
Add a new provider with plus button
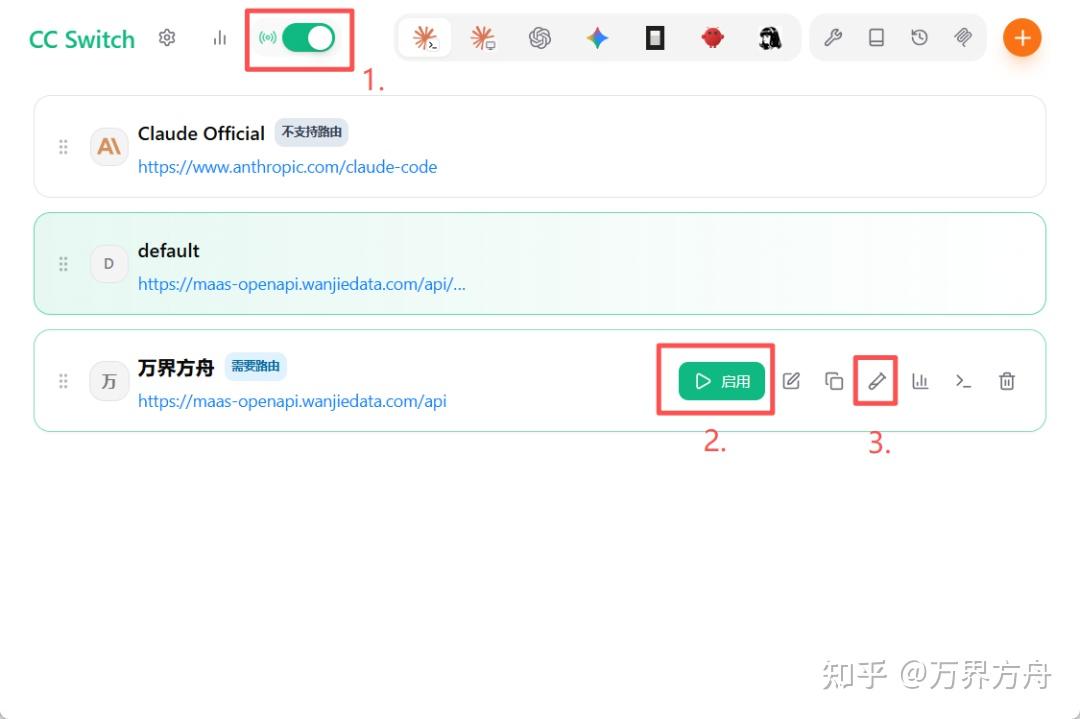(1022, 38)
